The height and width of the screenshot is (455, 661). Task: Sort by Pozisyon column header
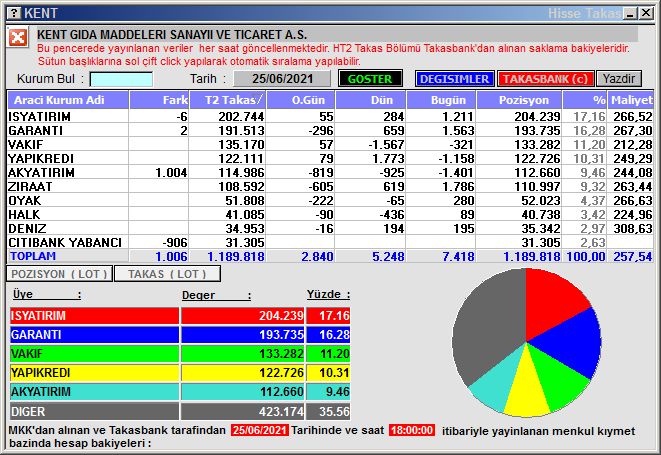(519, 100)
